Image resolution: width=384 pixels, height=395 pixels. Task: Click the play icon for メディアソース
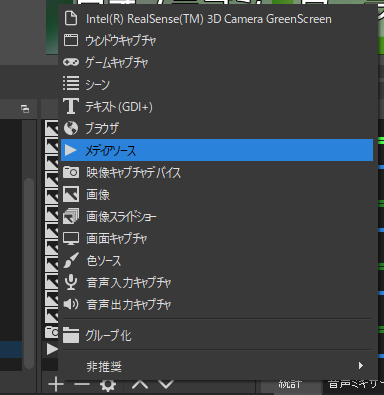coord(71,150)
